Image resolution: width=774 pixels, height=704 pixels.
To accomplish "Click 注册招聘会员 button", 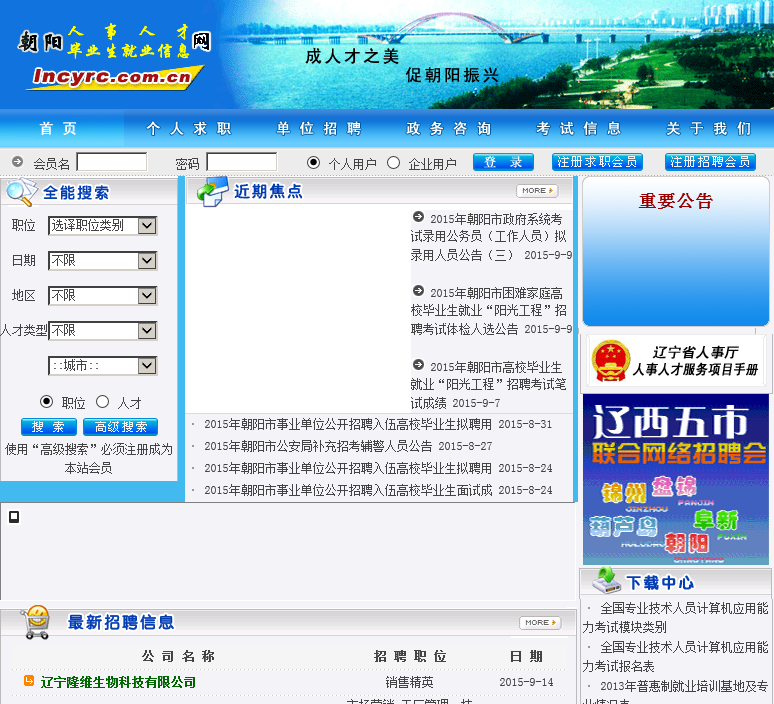I will (x=710, y=162).
